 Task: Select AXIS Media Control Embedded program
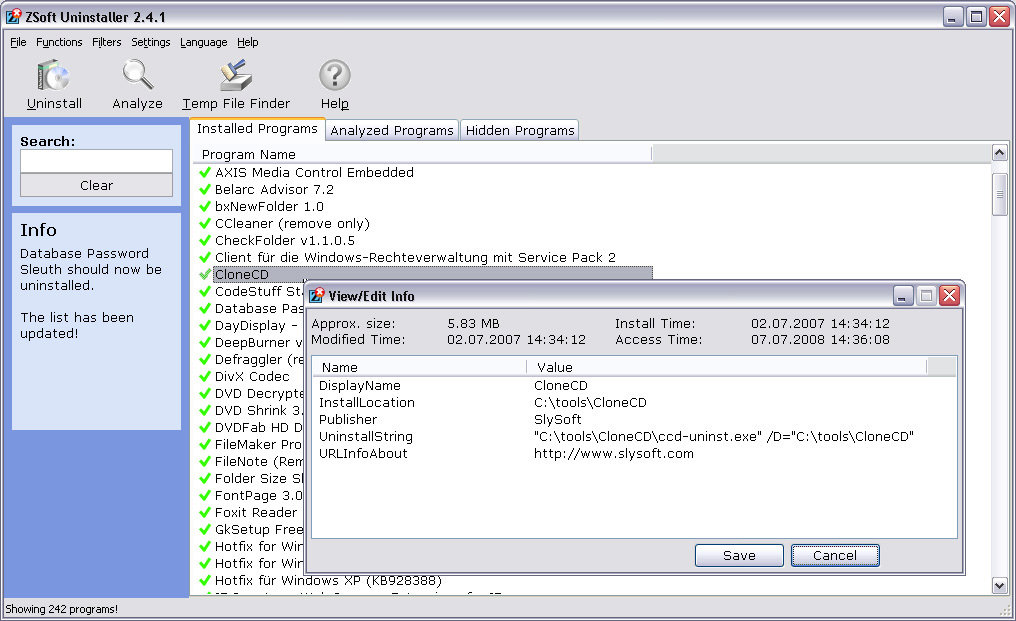314,172
